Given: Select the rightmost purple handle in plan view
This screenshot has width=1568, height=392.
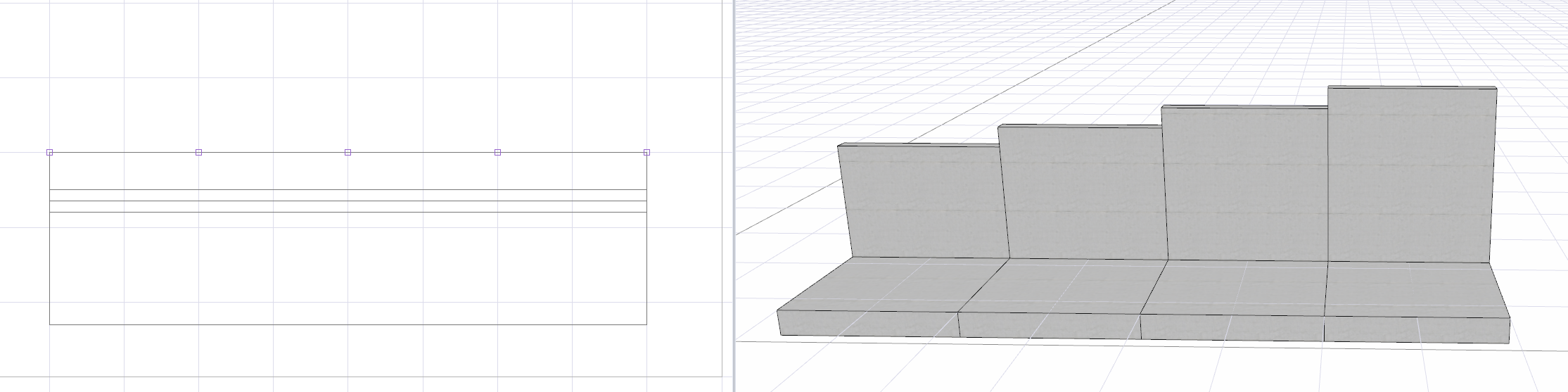Looking at the screenshot, I should [646, 152].
